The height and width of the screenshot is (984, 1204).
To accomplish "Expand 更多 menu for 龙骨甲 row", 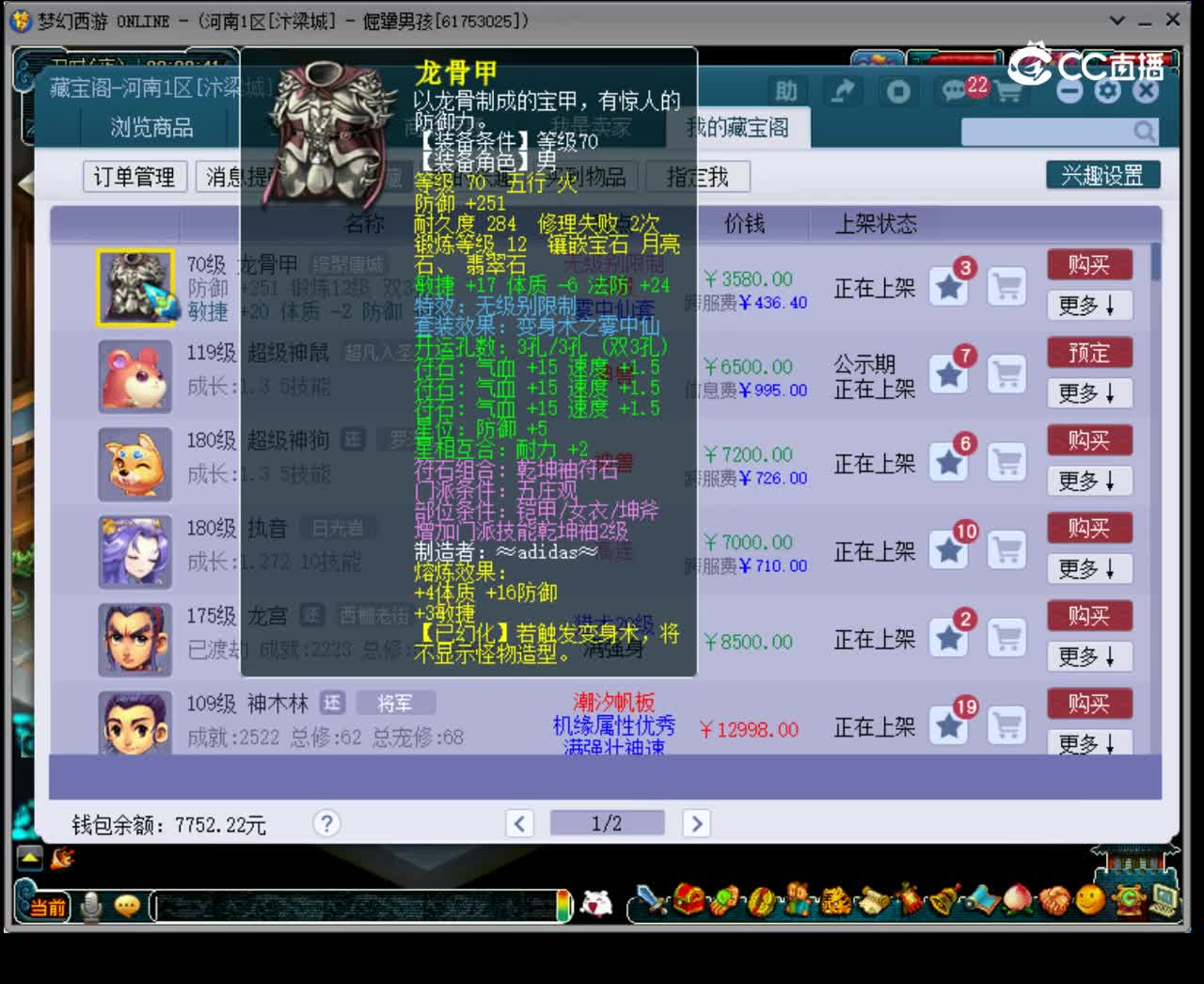I will pyautogui.click(x=1089, y=305).
